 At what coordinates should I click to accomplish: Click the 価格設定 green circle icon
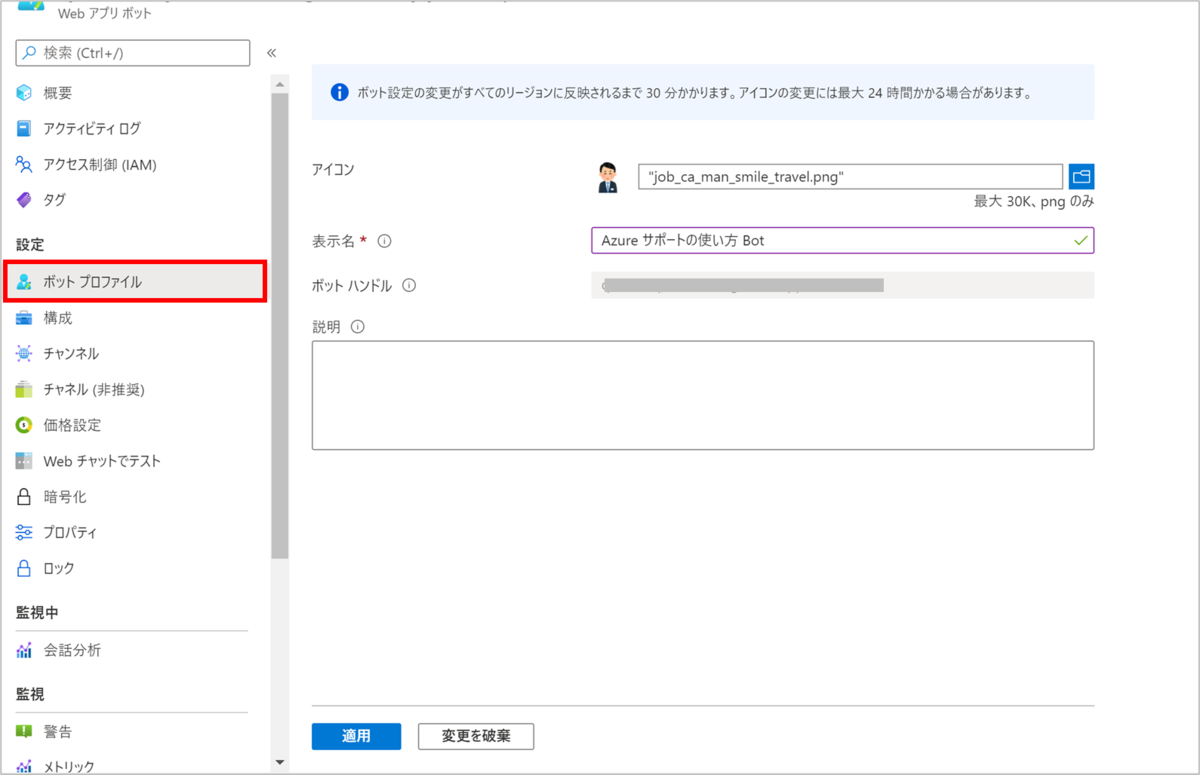click(x=24, y=425)
